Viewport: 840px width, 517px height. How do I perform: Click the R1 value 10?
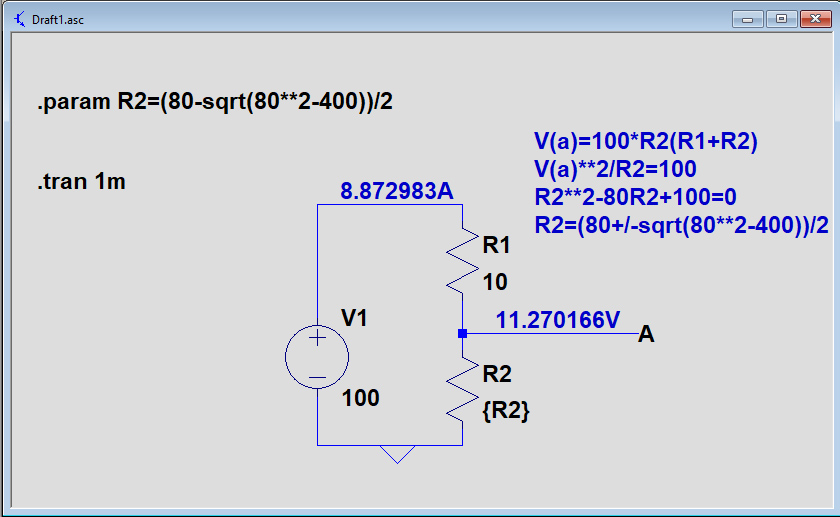coord(495,282)
